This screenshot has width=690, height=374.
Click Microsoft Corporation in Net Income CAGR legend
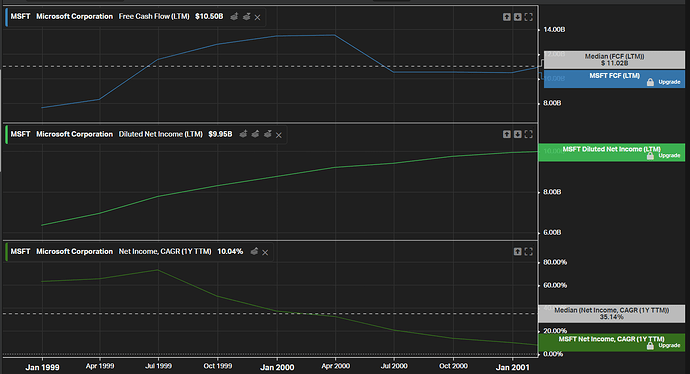click(74, 252)
